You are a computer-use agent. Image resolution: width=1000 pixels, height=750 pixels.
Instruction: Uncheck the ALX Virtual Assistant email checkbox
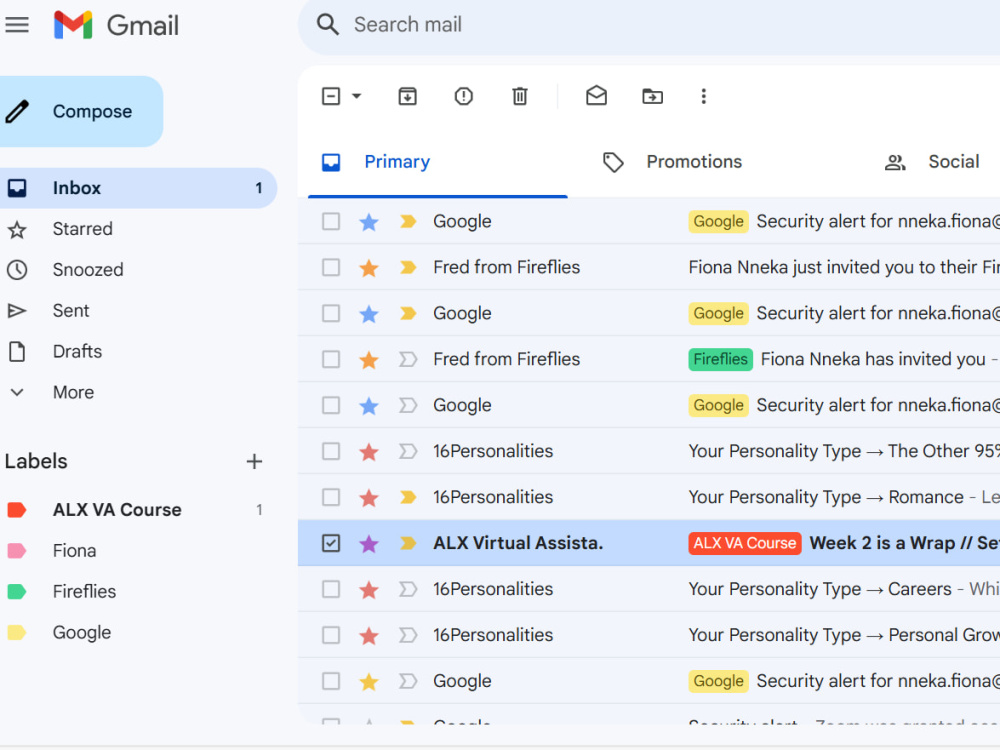tap(331, 543)
